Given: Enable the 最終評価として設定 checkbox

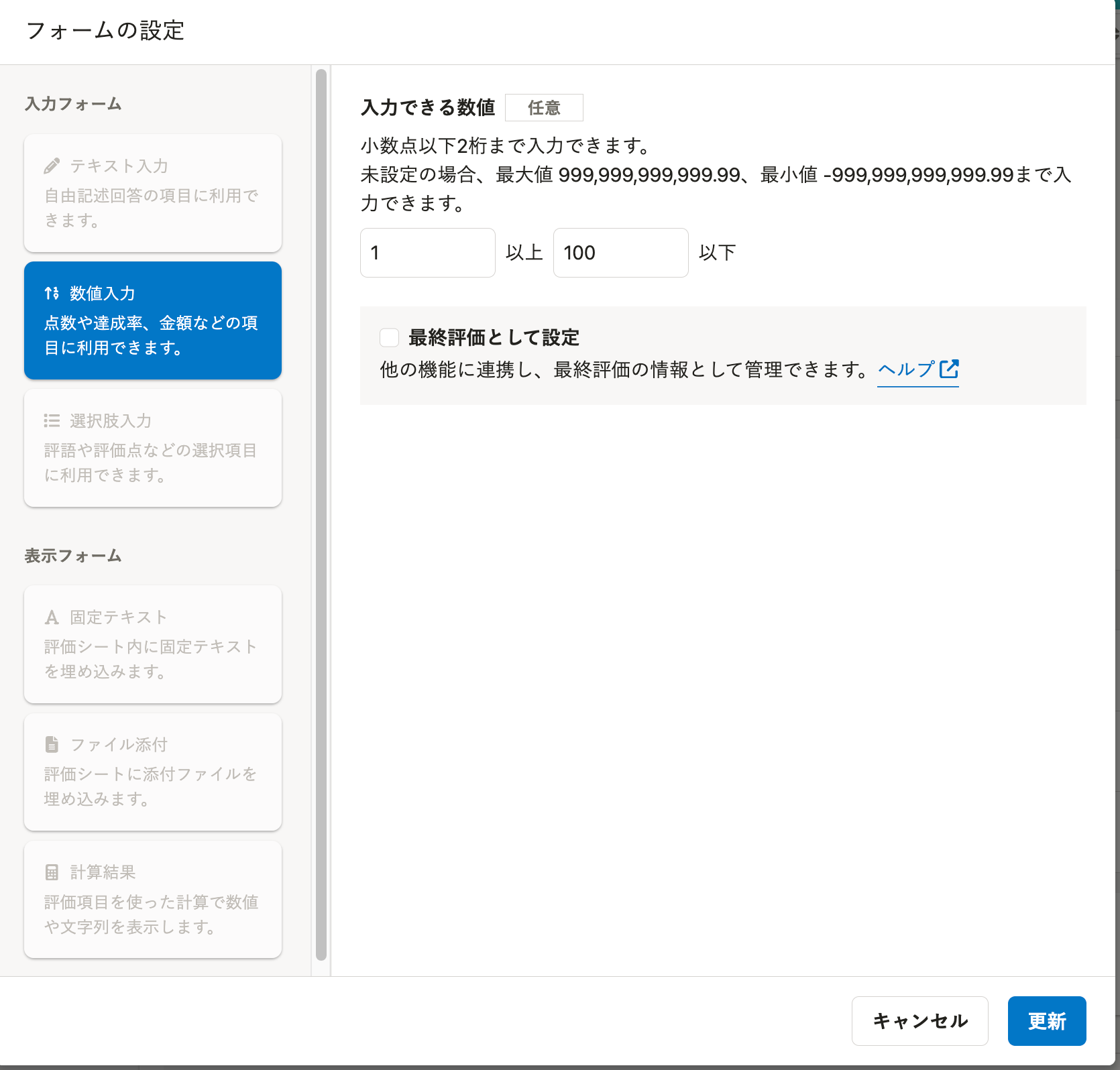Looking at the screenshot, I should (390, 337).
